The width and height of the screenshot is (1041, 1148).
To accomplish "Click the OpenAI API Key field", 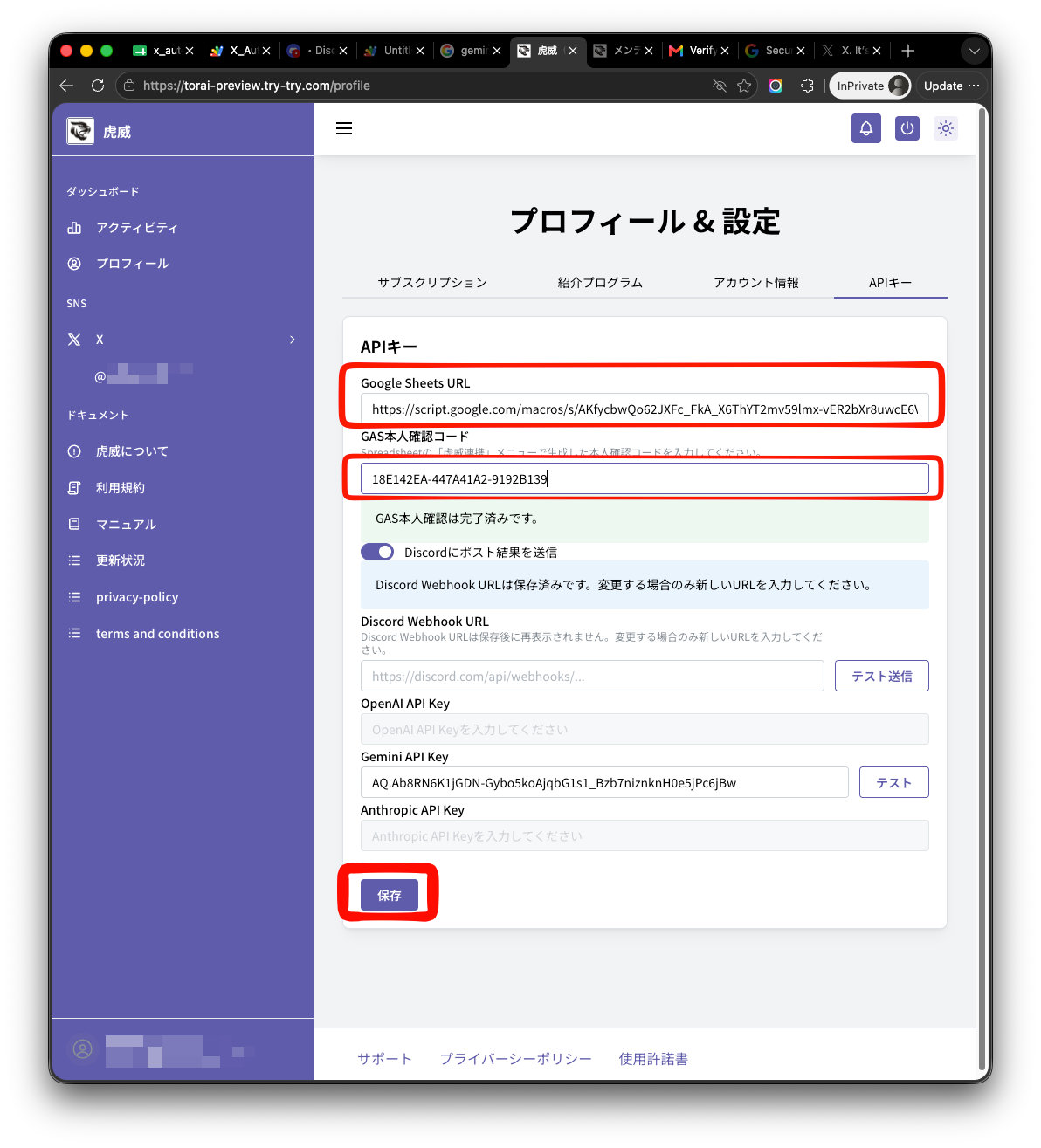I will [x=645, y=729].
